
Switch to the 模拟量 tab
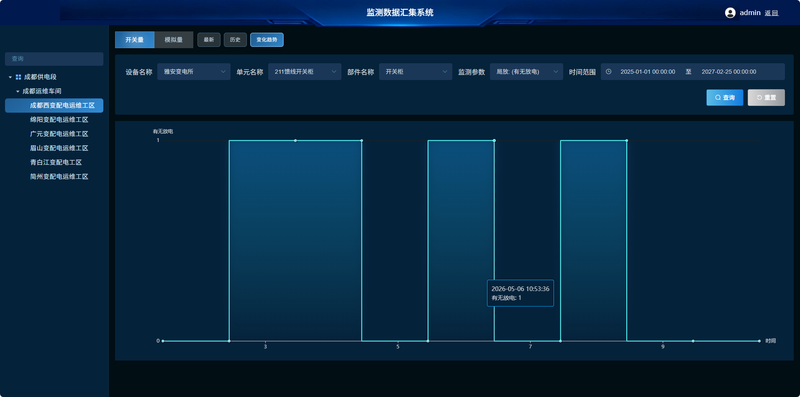tap(173, 40)
